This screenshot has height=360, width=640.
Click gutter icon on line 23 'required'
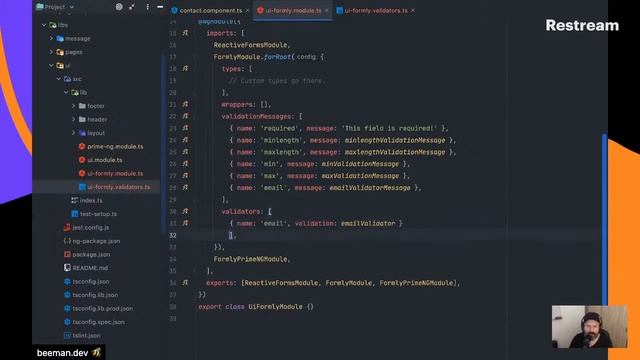point(185,128)
